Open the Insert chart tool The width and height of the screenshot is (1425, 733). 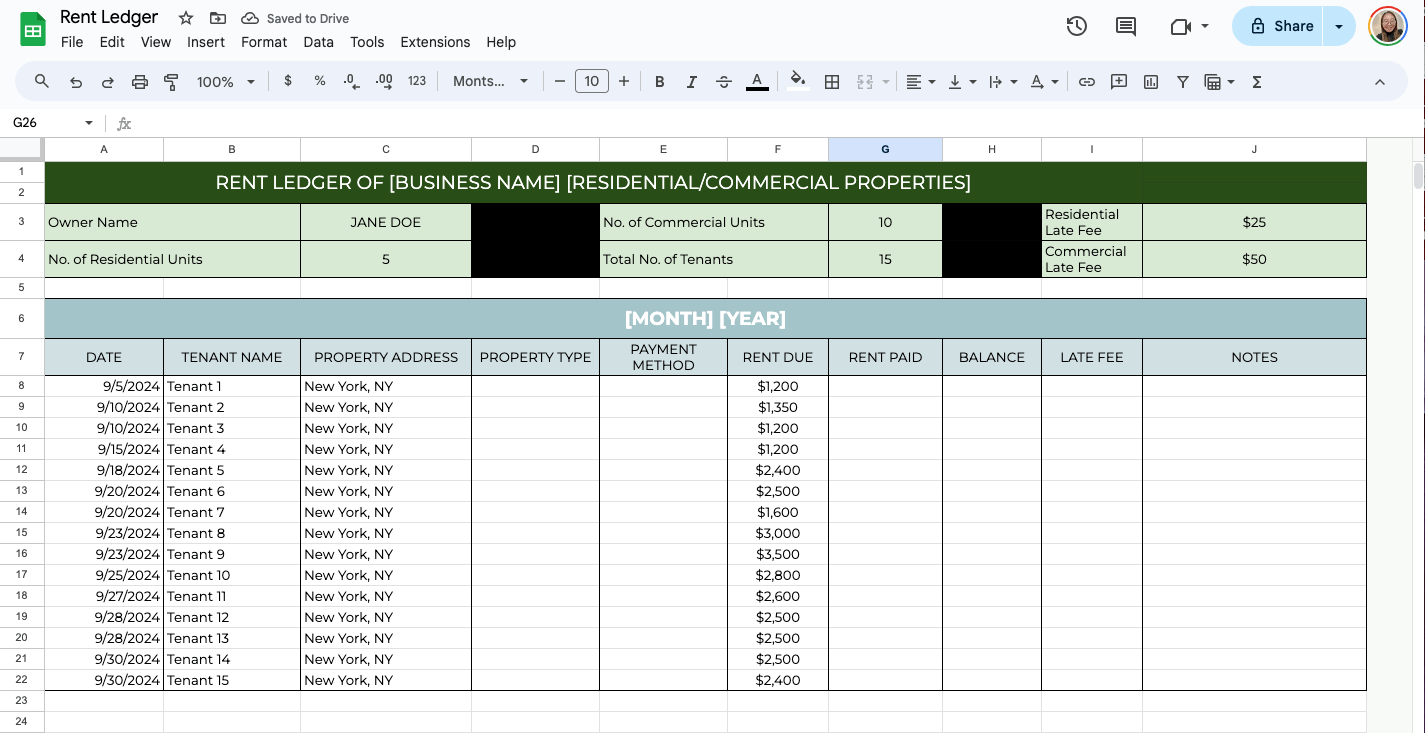coord(1151,81)
